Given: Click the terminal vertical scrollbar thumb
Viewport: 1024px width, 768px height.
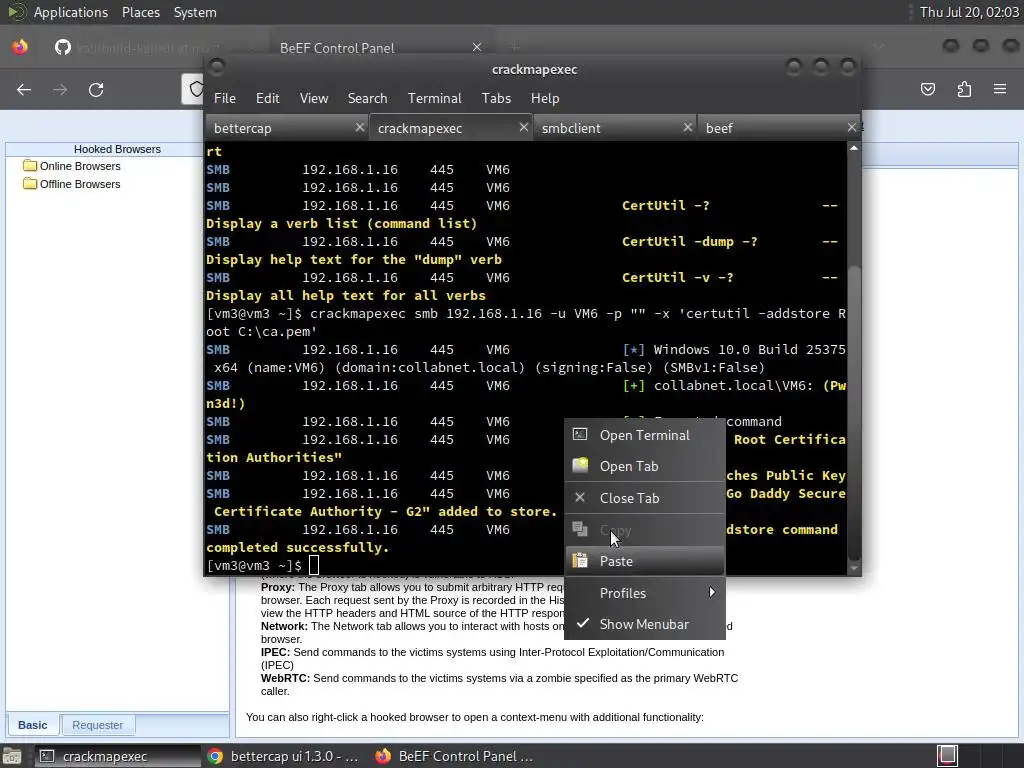Looking at the screenshot, I should coord(854,411).
